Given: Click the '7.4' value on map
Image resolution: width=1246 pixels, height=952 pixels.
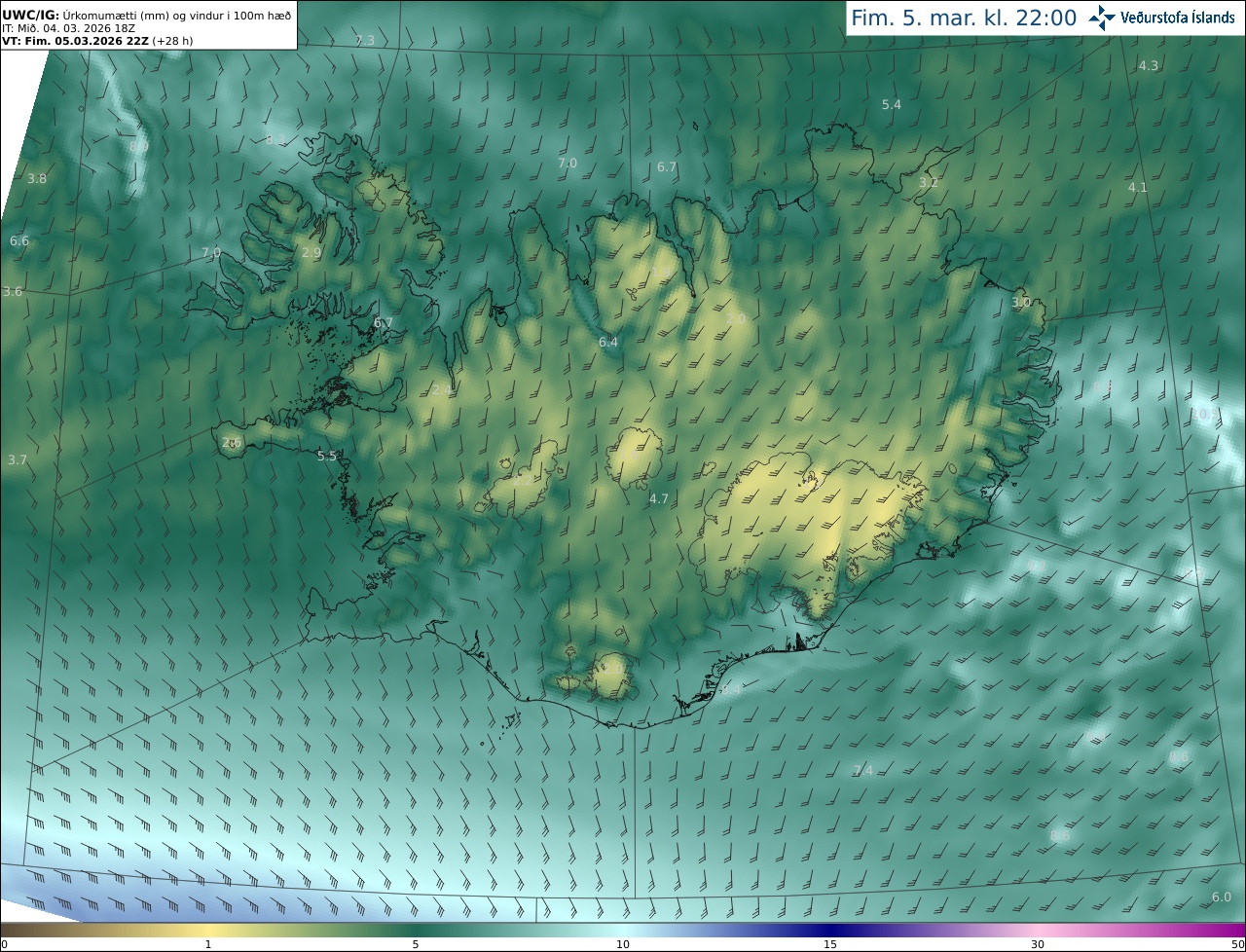Looking at the screenshot, I should click(863, 770).
